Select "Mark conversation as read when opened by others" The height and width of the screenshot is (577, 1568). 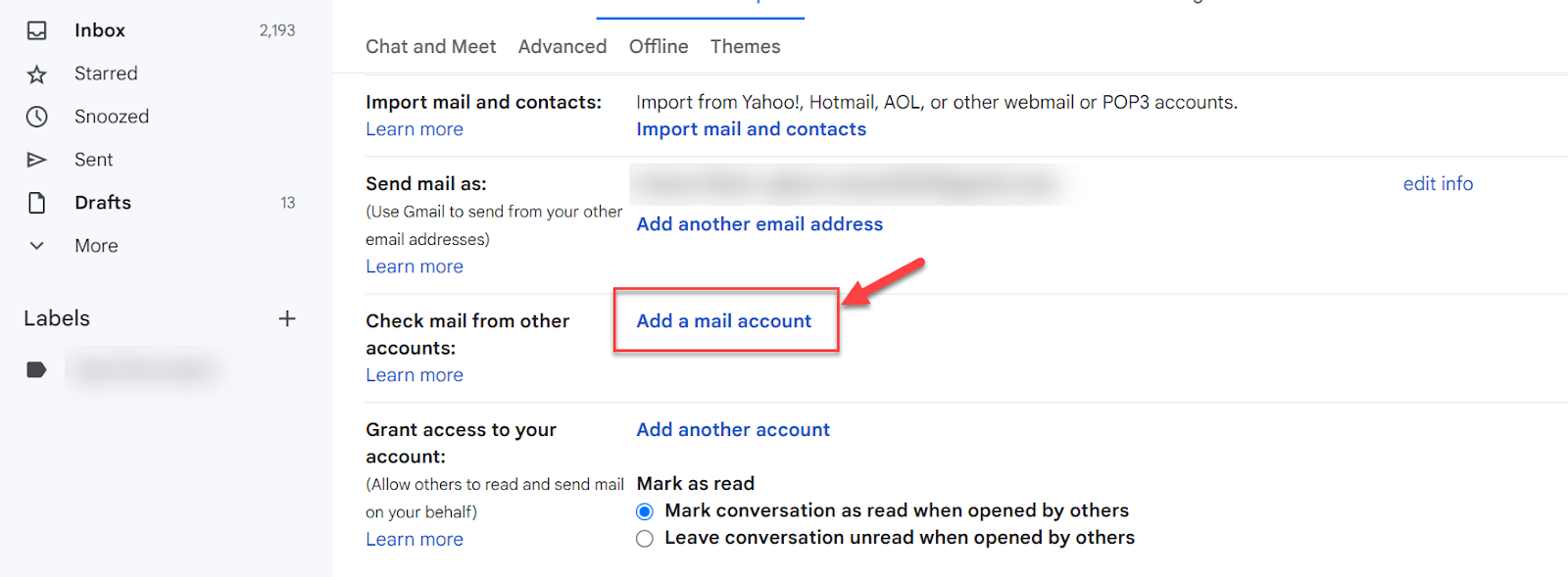tap(644, 510)
